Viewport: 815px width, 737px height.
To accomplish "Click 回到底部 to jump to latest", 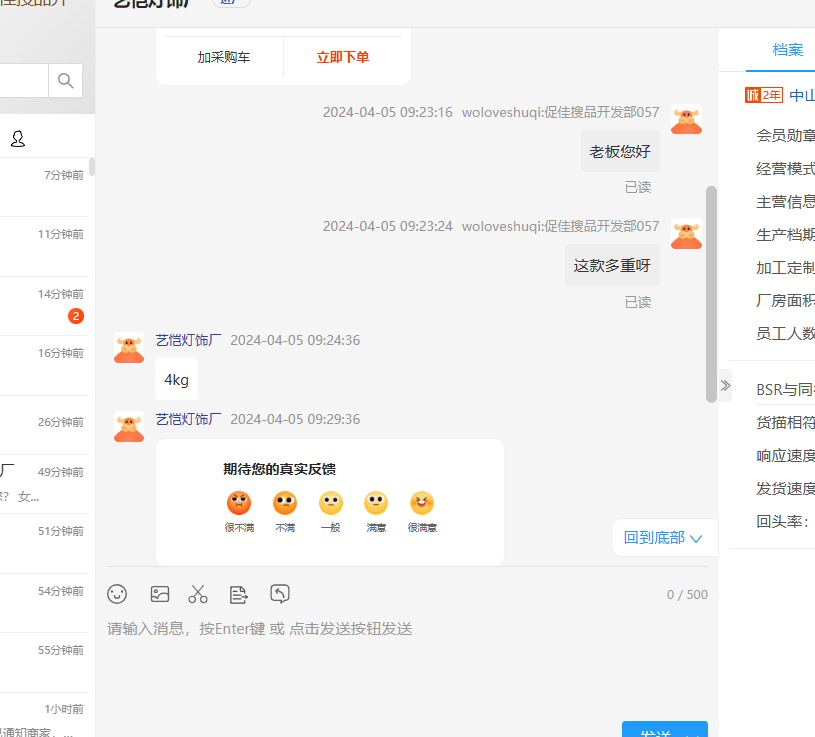I will [x=664, y=538].
